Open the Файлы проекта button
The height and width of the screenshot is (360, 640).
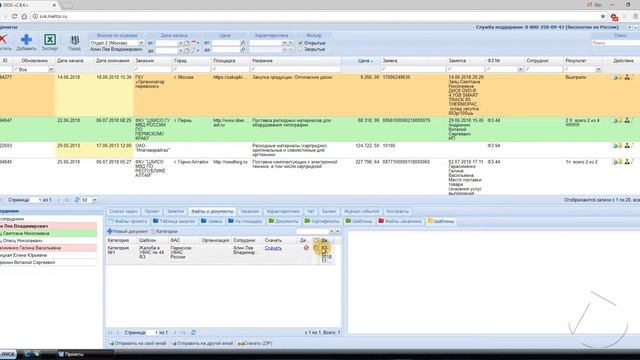point(127,221)
